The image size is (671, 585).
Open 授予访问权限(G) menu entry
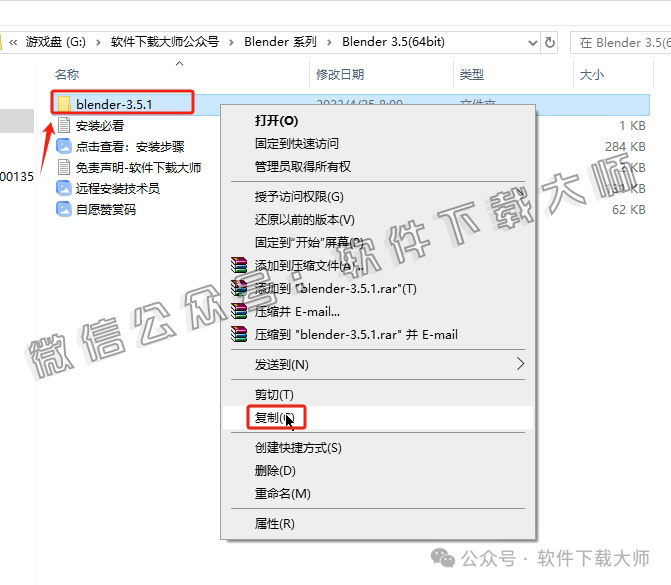click(299, 196)
